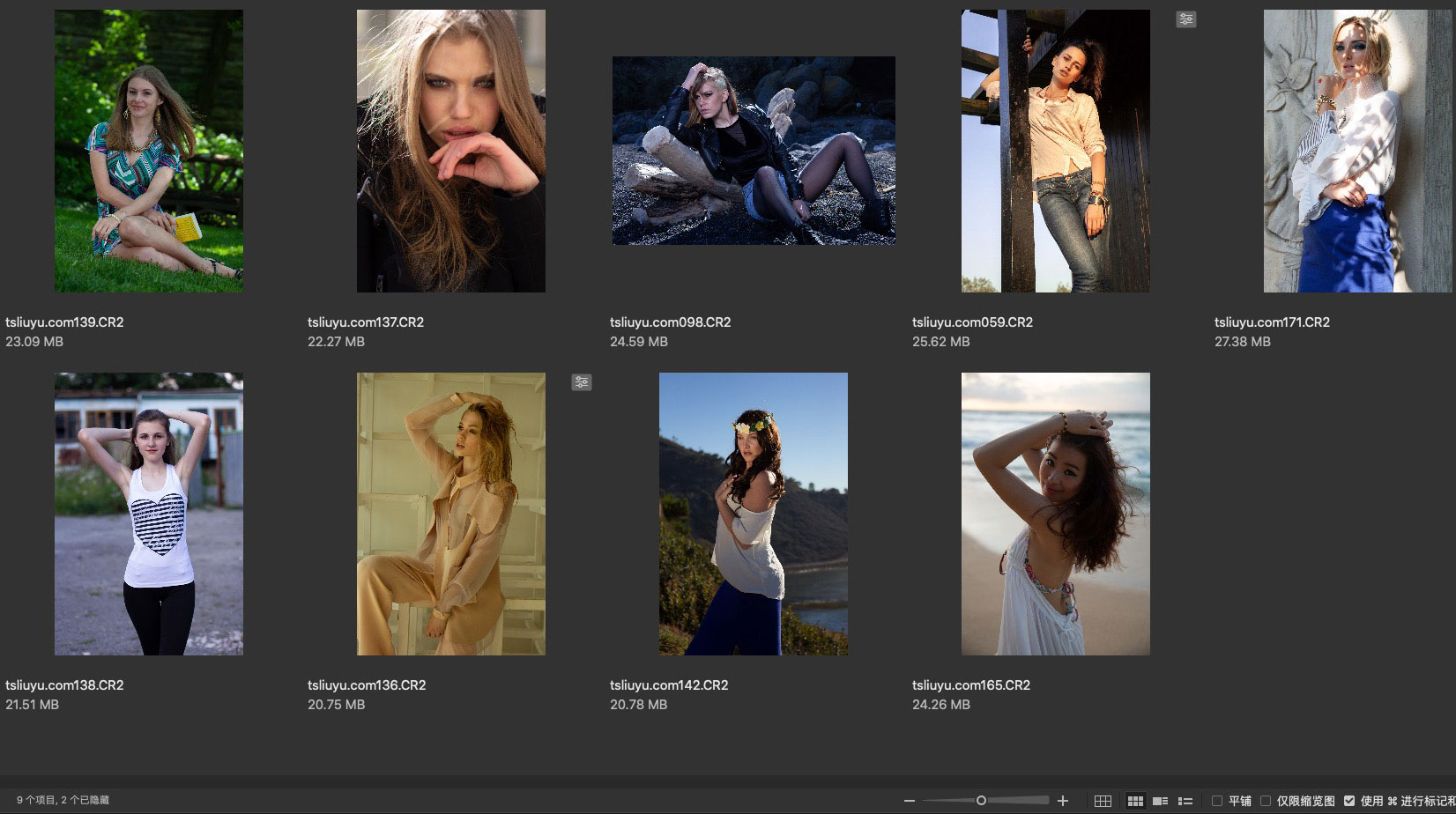
Task: Click the file name tsliuyu.com138.CR2
Action: pyautogui.click(x=64, y=685)
